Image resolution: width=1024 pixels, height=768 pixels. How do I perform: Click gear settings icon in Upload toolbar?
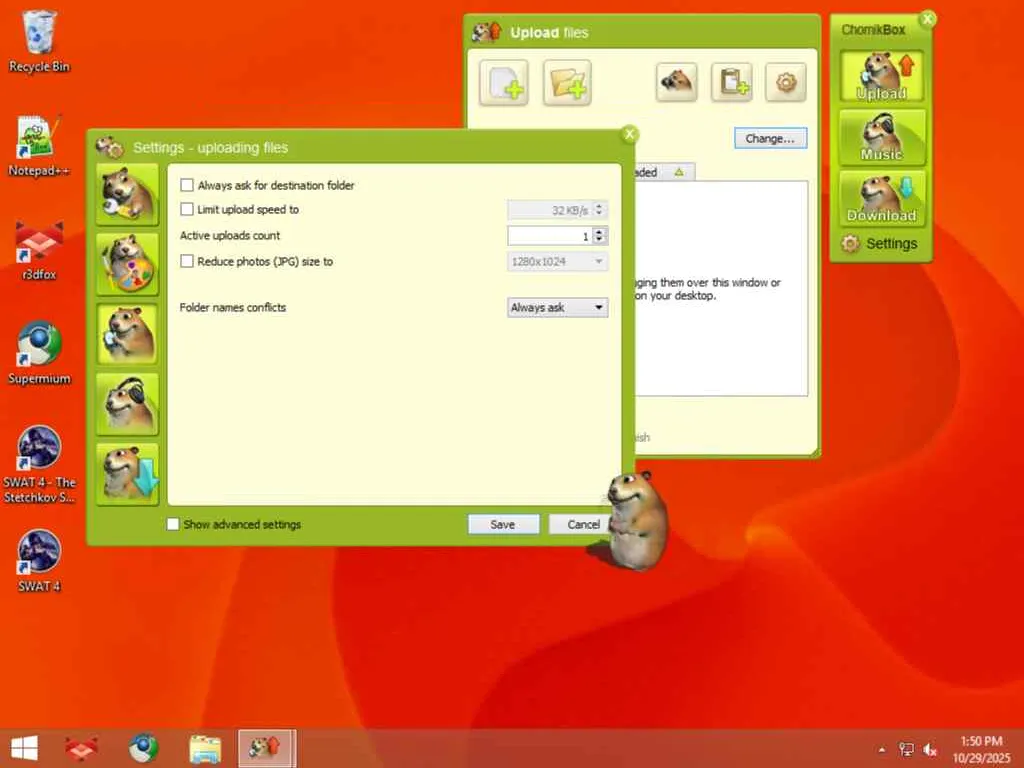786,82
